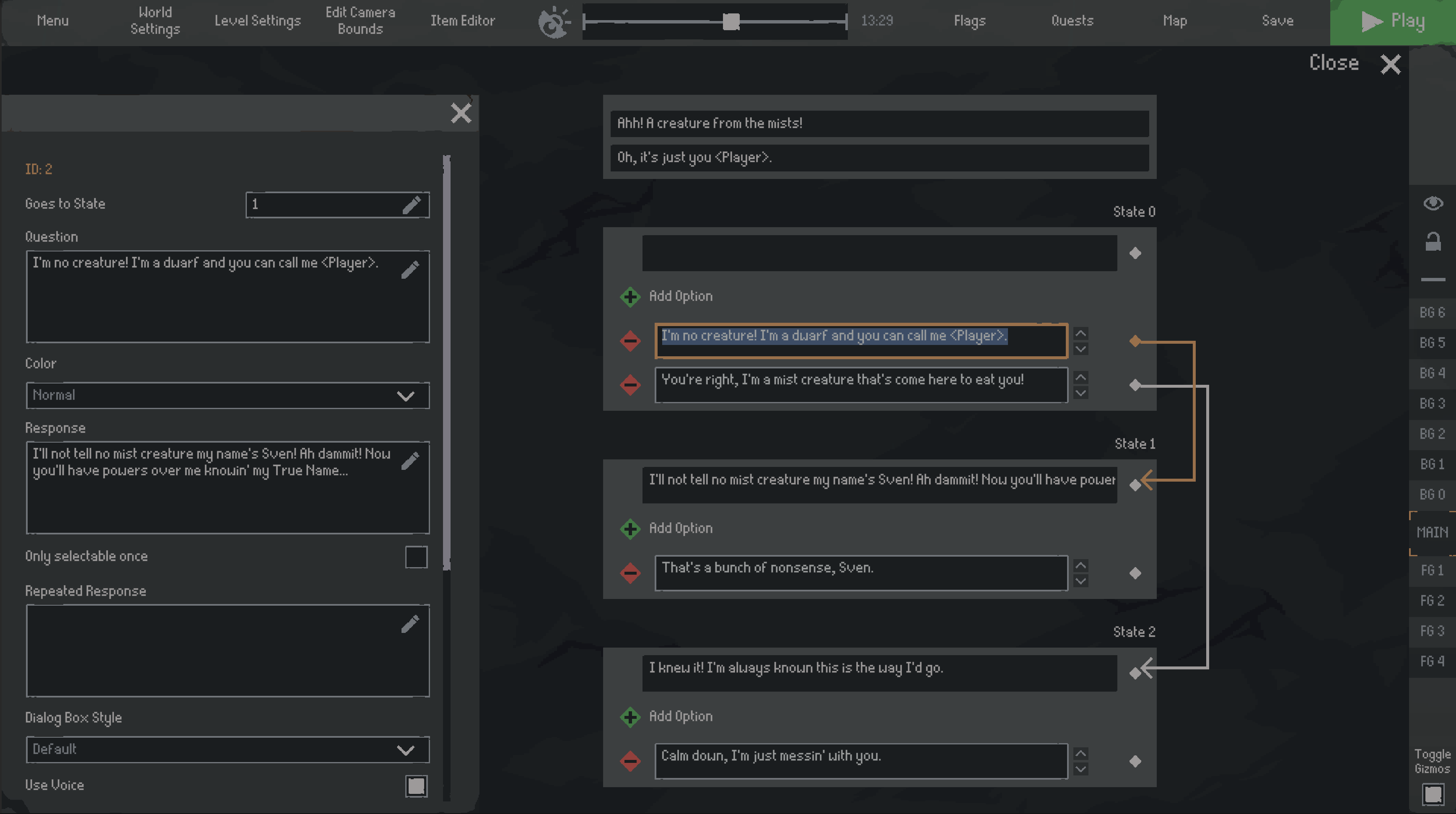Viewport: 1456px width, 814px height.
Task: Remove the "You're right, I'm a mist creature" option
Action: [x=630, y=385]
